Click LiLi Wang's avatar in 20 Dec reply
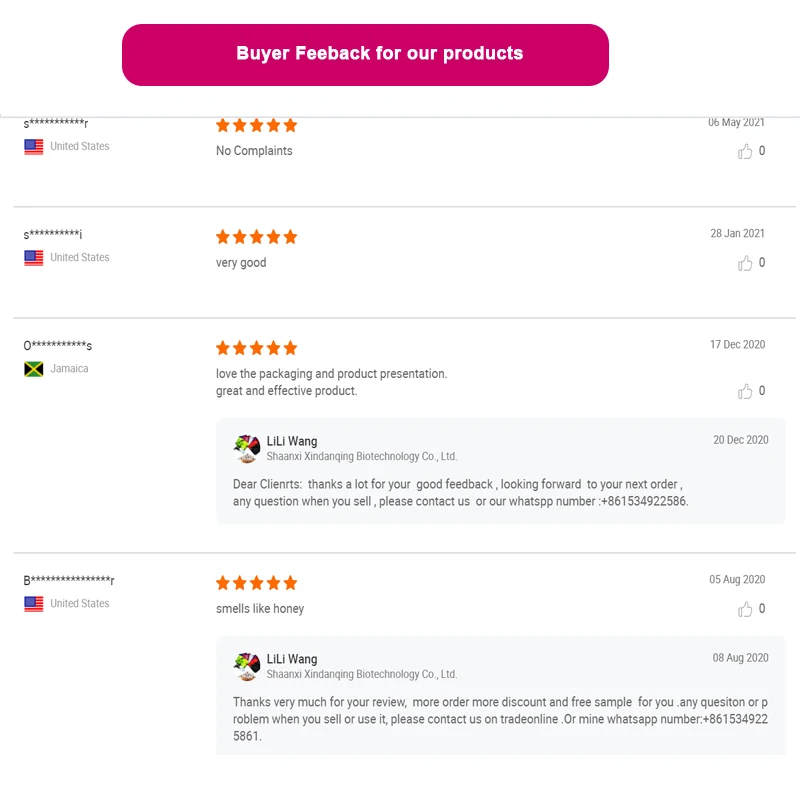This screenshot has height=800, width=800. 247,448
